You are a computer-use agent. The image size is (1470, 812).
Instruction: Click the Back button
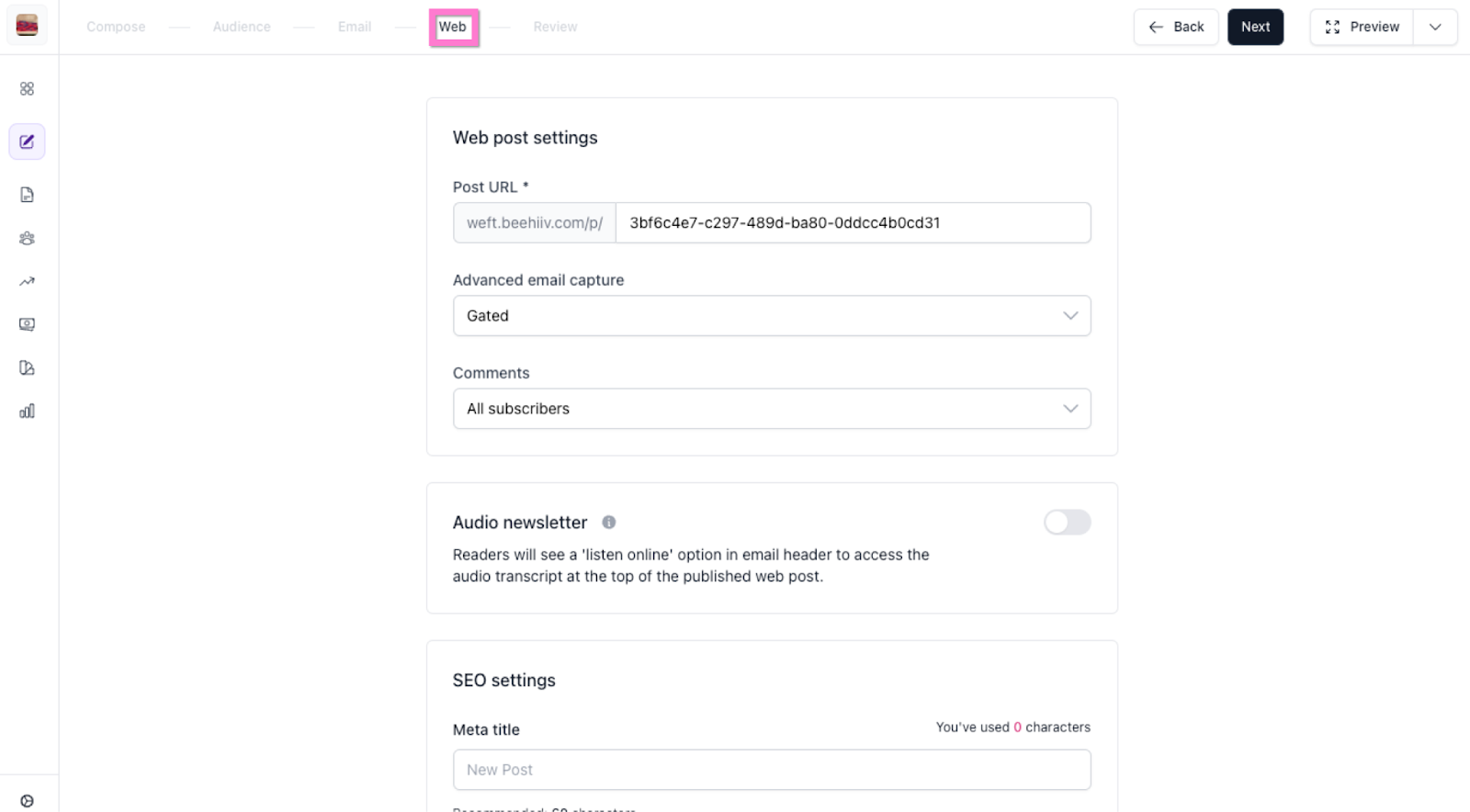1175,27
